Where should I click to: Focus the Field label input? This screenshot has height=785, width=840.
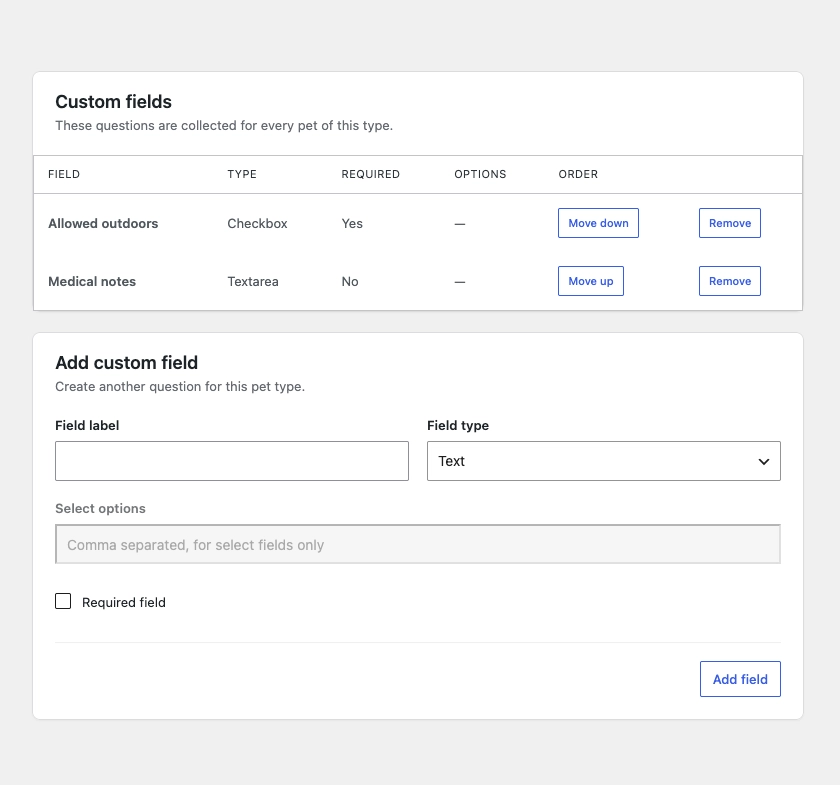[x=232, y=461]
